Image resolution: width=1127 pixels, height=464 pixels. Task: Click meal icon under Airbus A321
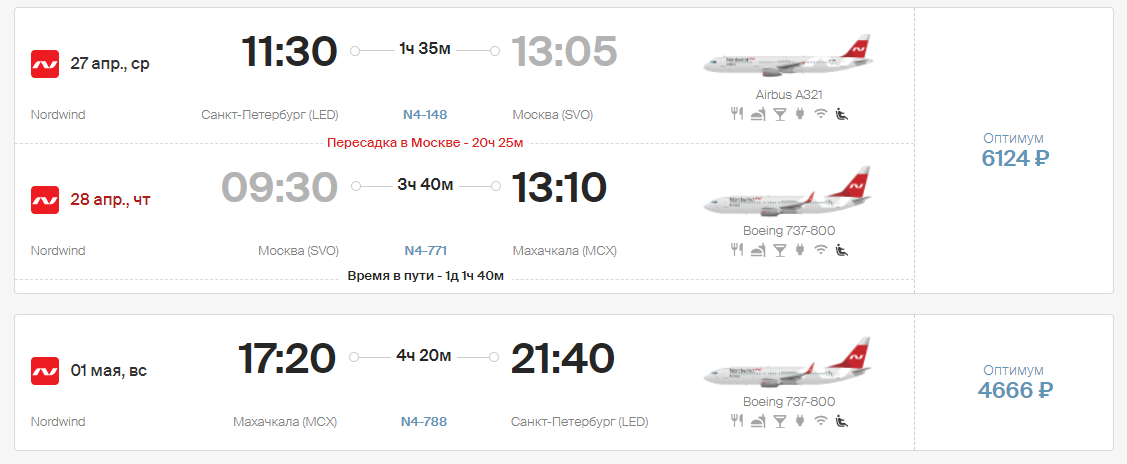tap(737, 113)
